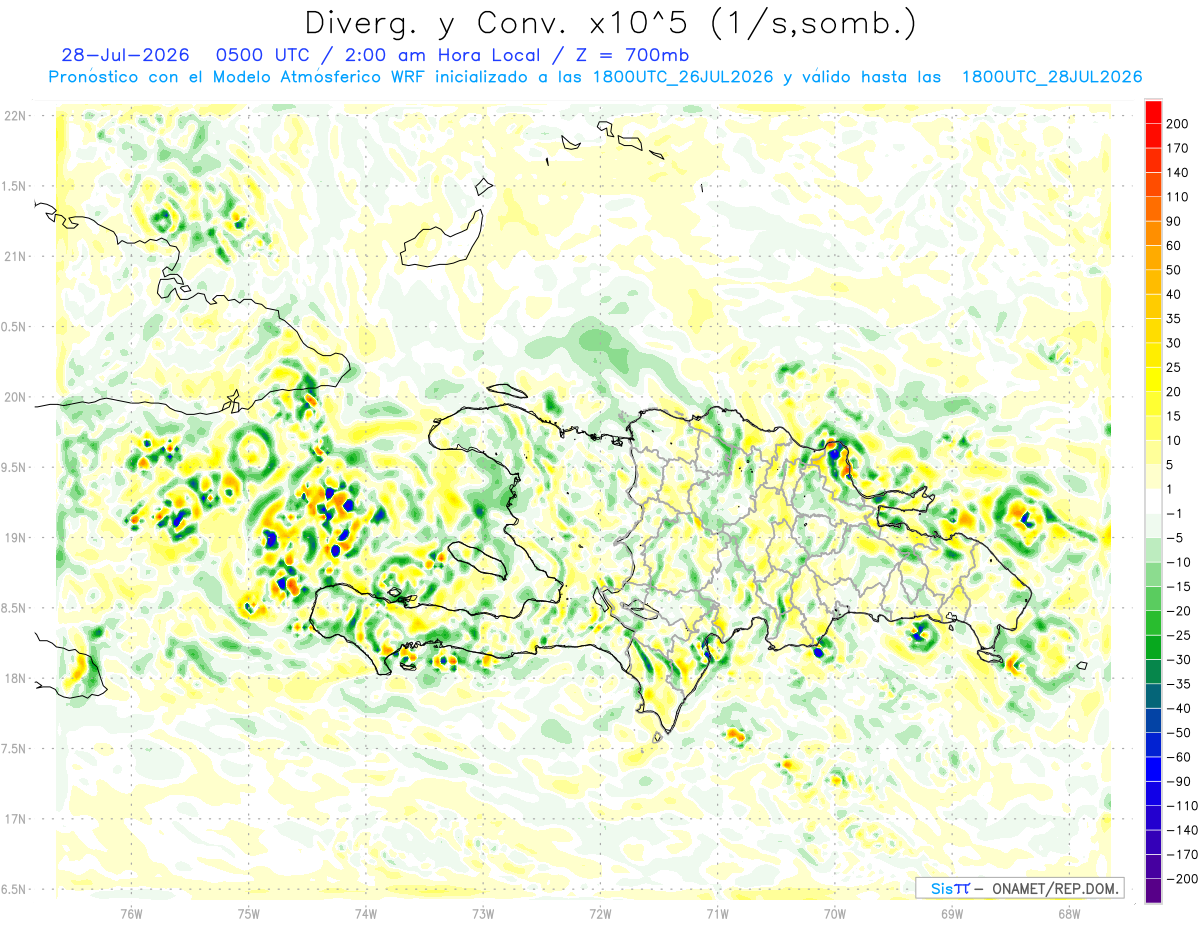Click the valid-until time '1800UTC_28JUL2026'
Viewport: 1200px width, 927px height.
click(1051, 77)
